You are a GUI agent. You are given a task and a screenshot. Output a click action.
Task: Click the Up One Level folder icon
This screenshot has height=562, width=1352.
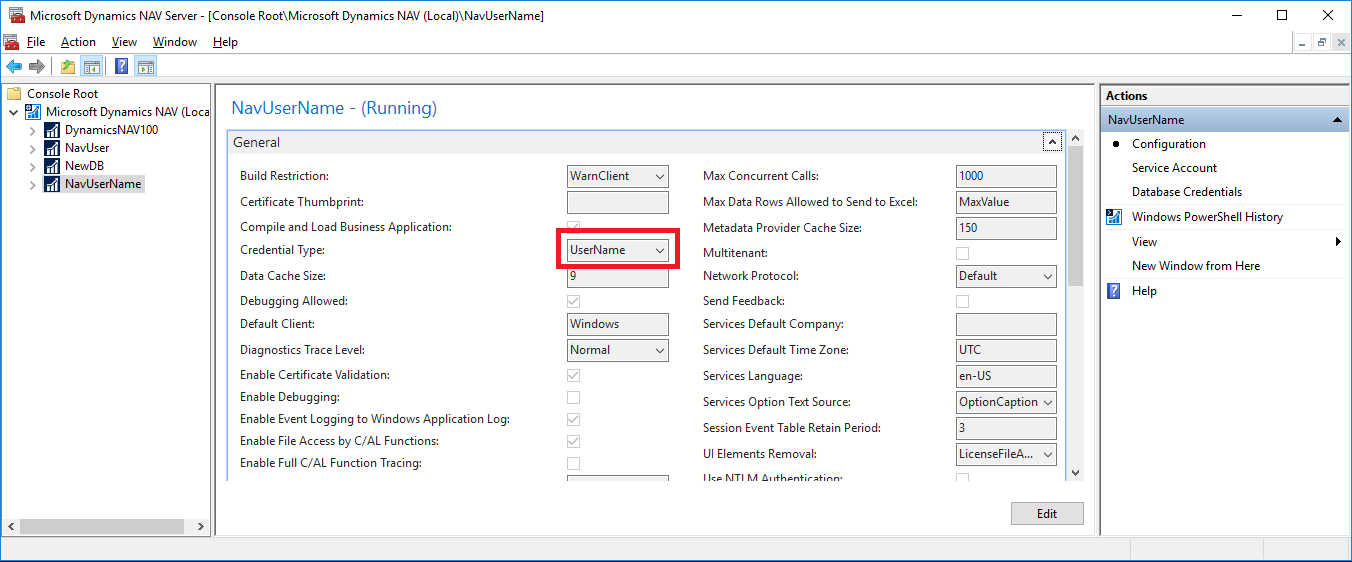click(67, 67)
